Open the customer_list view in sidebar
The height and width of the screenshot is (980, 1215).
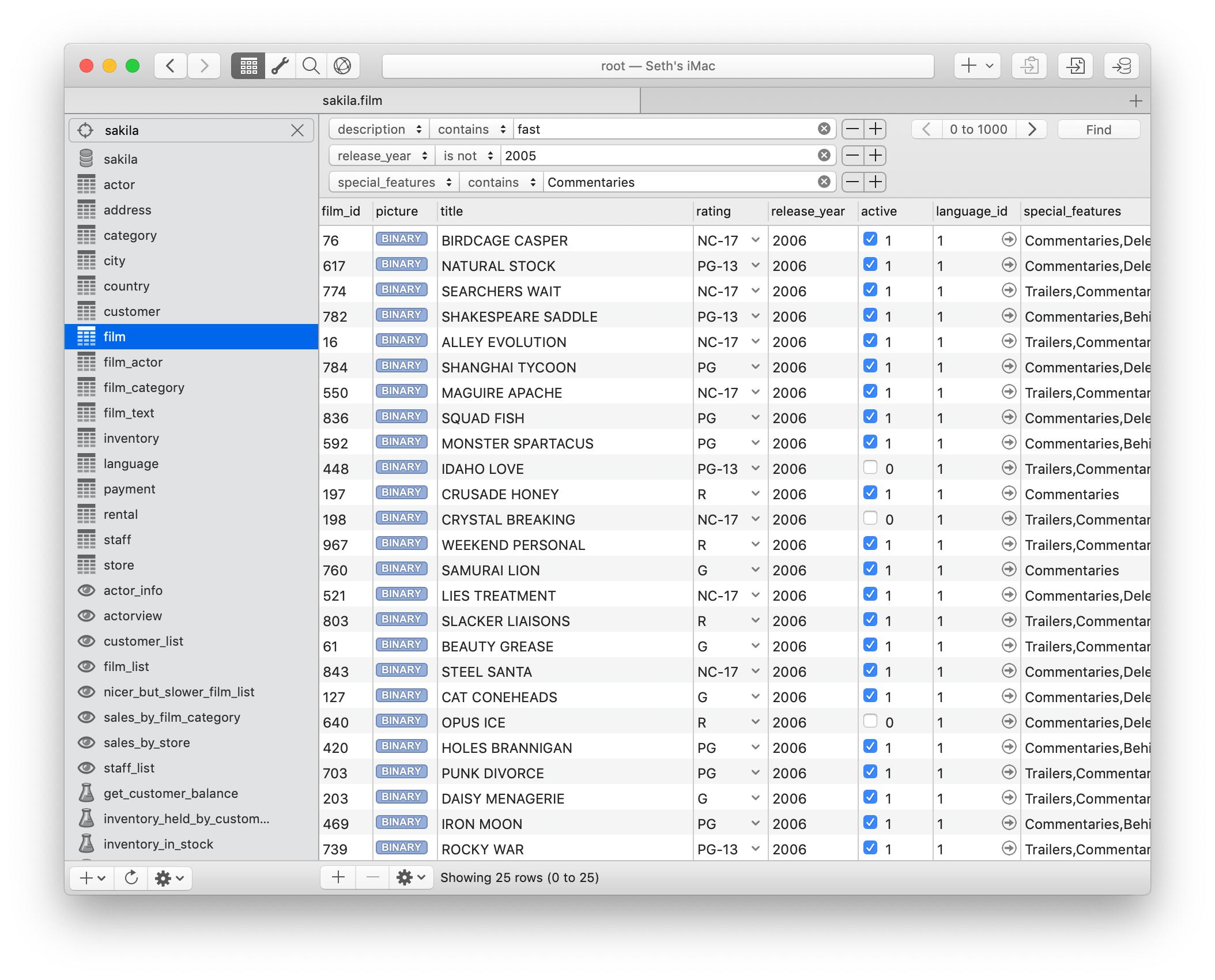[191, 641]
